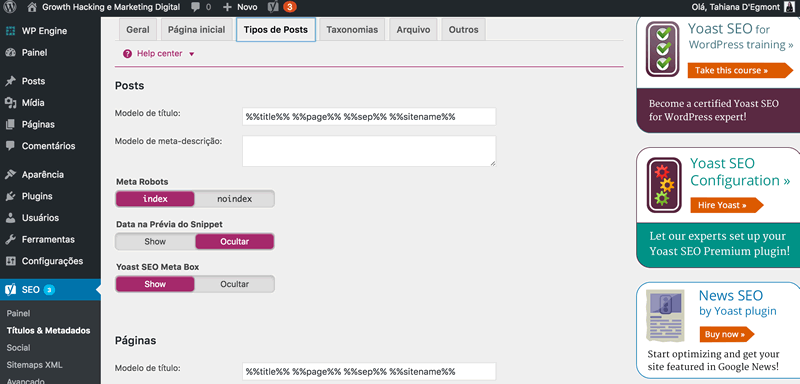Click the plus icon for Novo

[x=228, y=7]
